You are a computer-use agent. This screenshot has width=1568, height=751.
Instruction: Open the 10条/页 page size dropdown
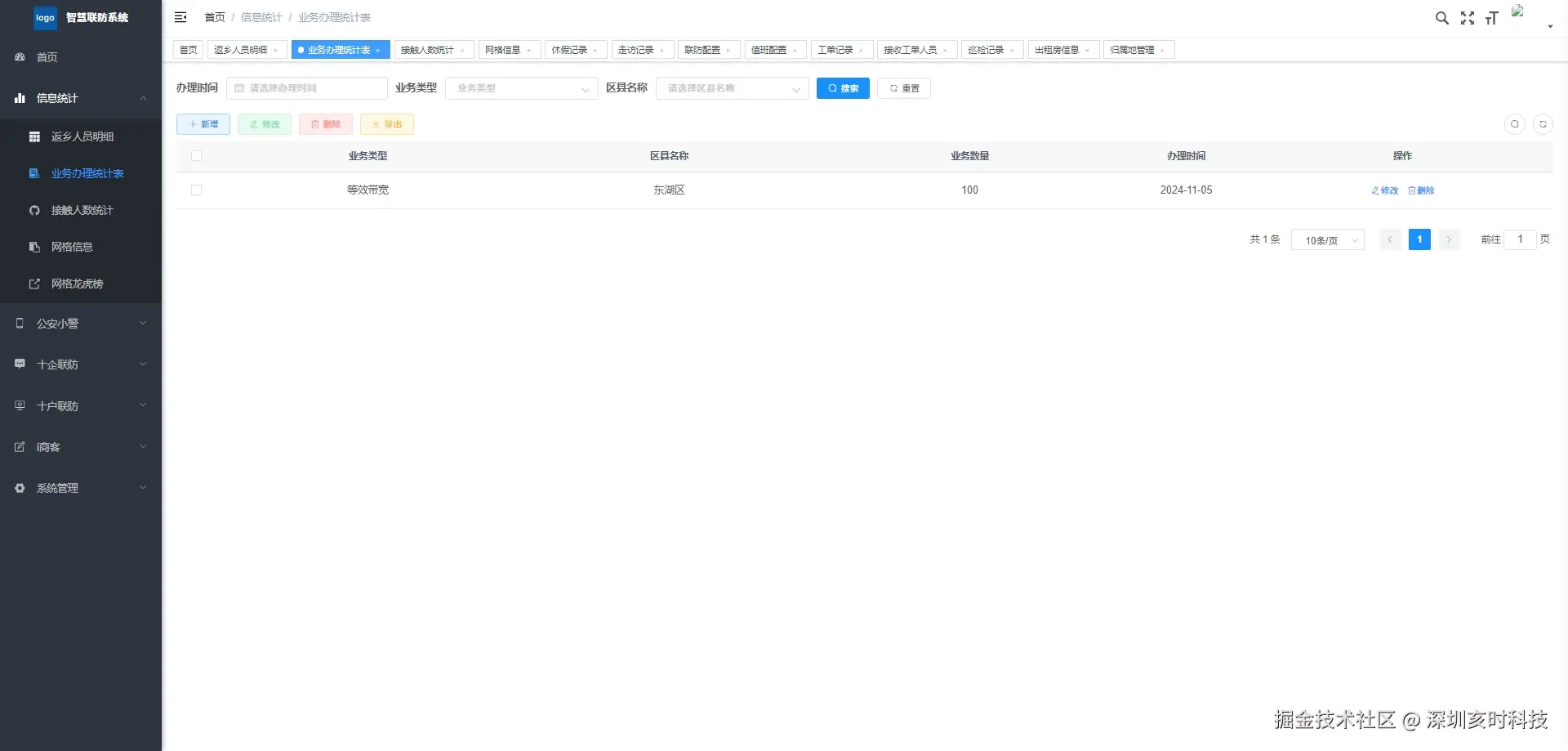[x=1328, y=240]
